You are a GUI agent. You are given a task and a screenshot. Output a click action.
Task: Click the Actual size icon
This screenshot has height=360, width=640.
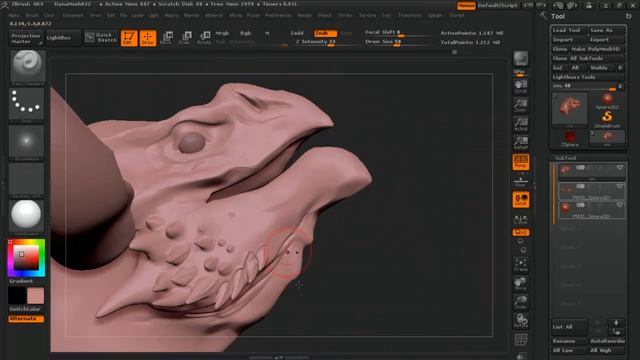(520, 124)
